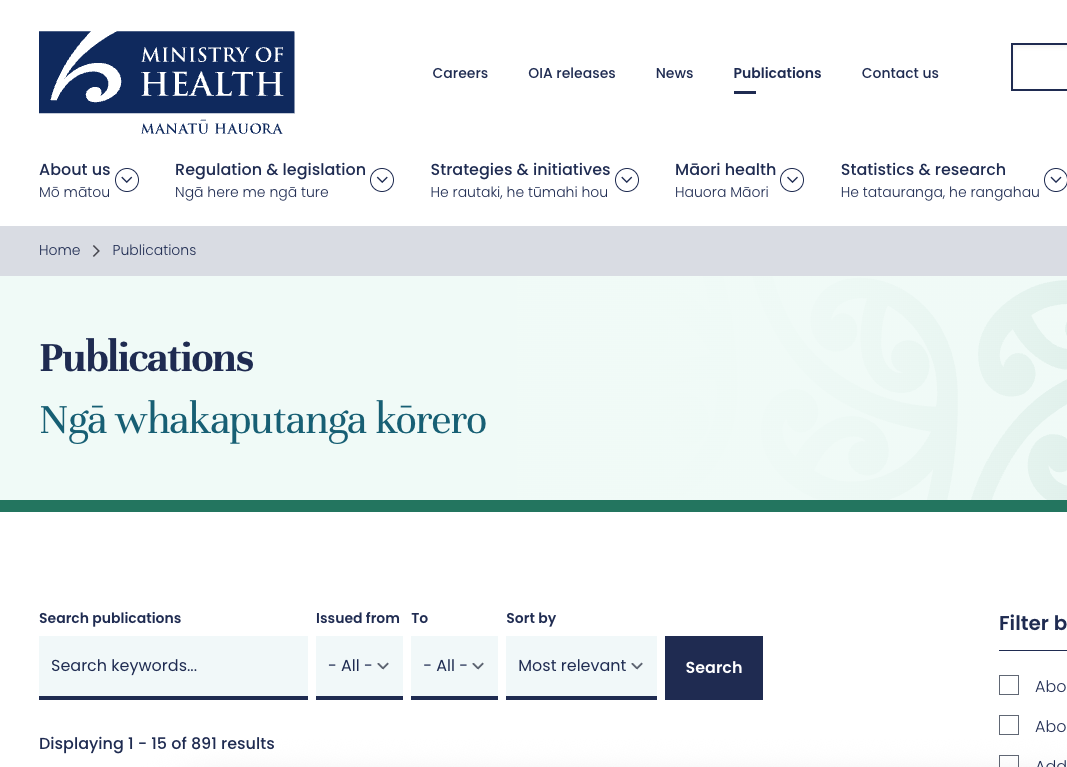The image size is (1067, 767).
Task: Expand the Māori health dropdown chevron
Action: (792, 180)
